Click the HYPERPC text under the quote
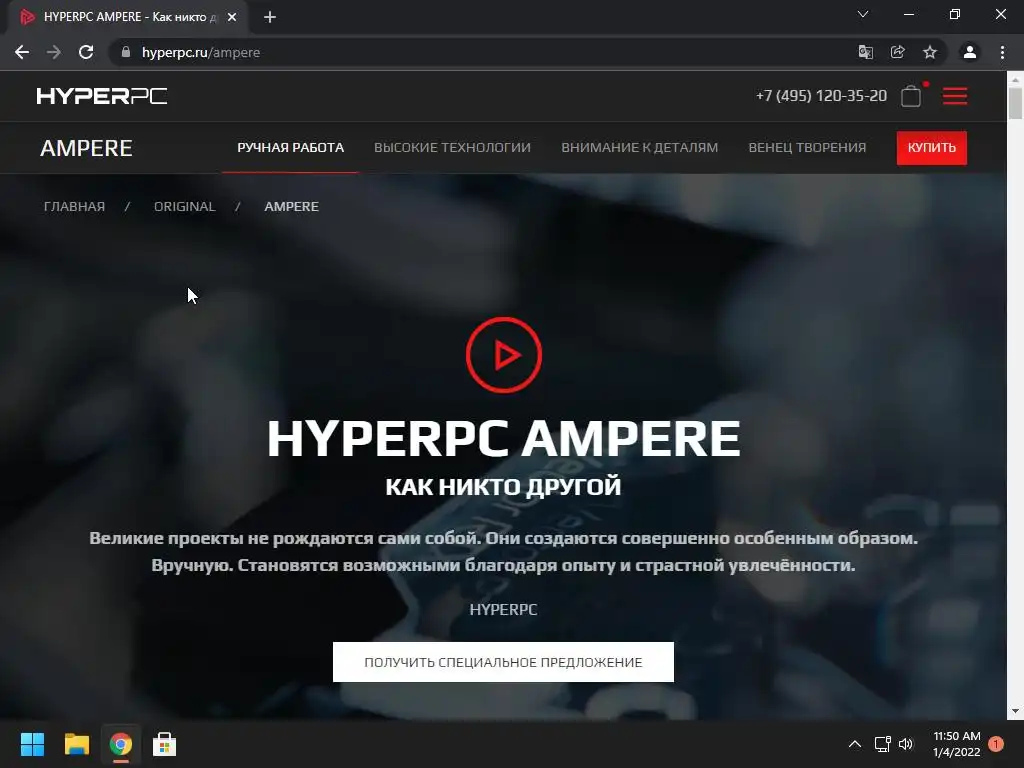This screenshot has width=1024, height=768. click(504, 609)
